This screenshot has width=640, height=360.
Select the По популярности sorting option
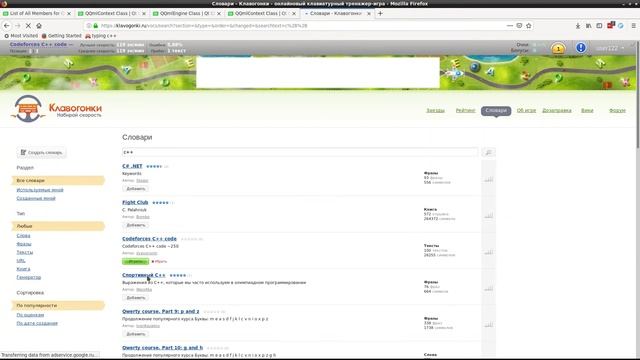[x=58, y=305]
